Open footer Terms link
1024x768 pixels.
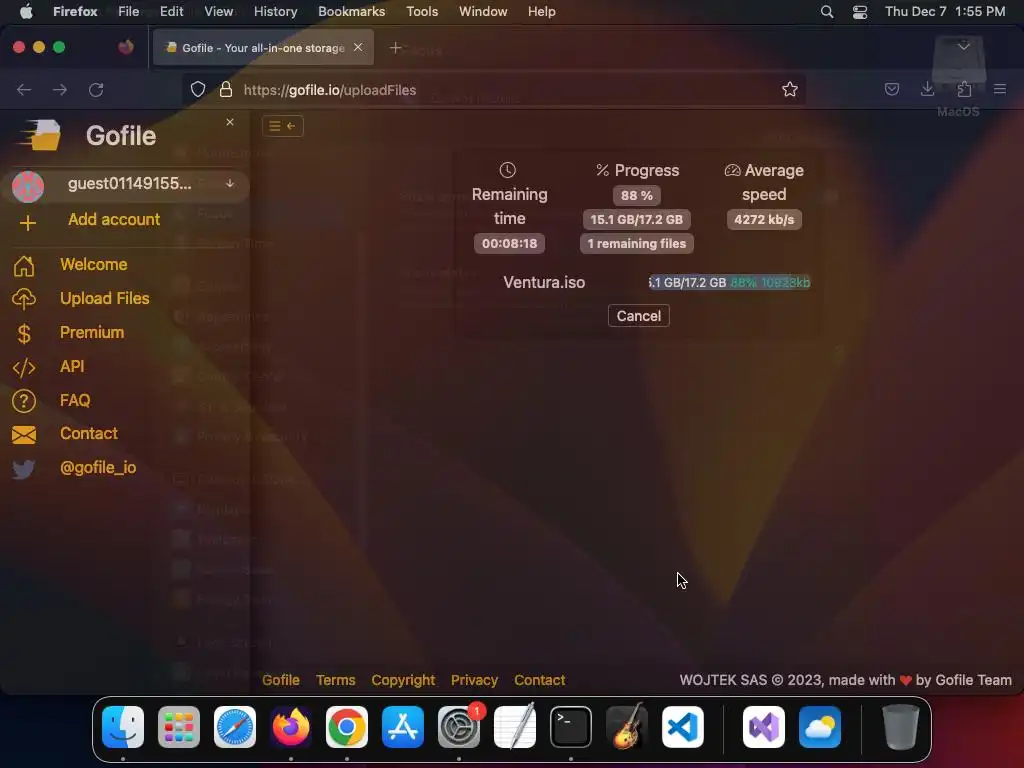[x=336, y=680]
